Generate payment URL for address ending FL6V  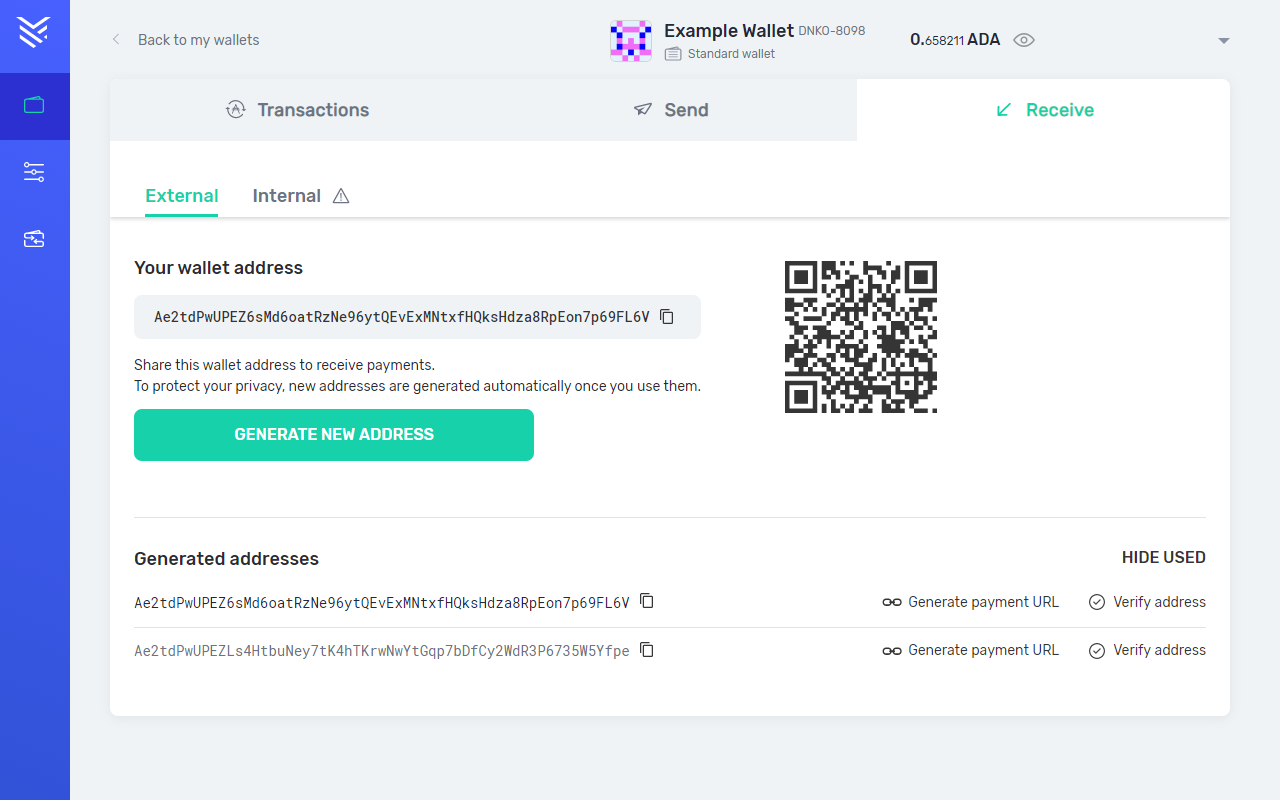pos(970,602)
